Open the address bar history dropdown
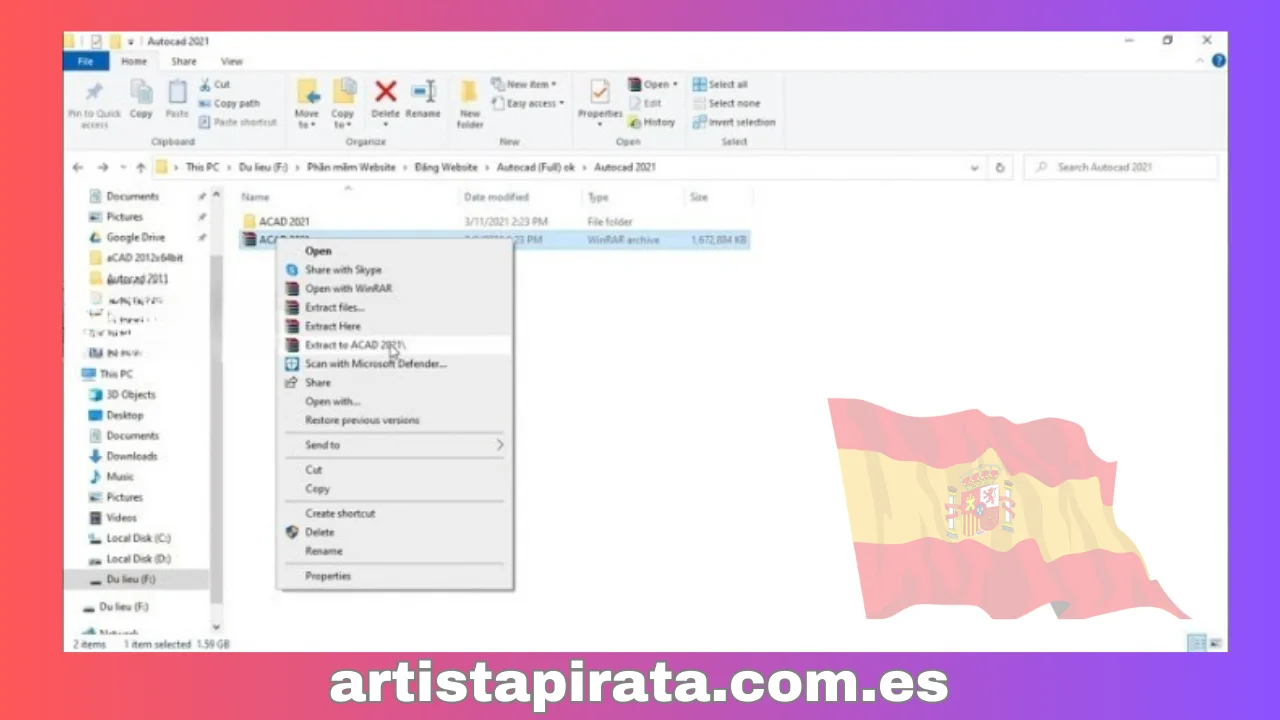The height and width of the screenshot is (720, 1280). [x=975, y=168]
